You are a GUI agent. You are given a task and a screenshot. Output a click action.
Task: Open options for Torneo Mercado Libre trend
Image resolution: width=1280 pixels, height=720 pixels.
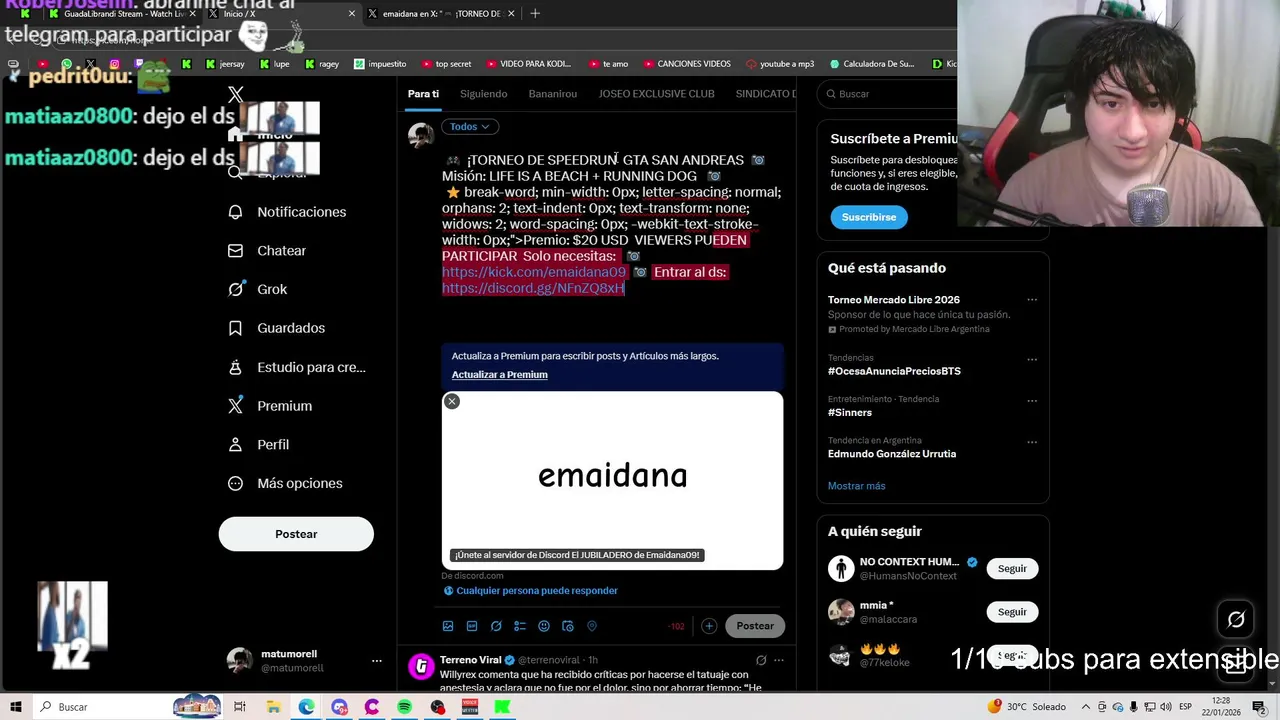click(1032, 300)
